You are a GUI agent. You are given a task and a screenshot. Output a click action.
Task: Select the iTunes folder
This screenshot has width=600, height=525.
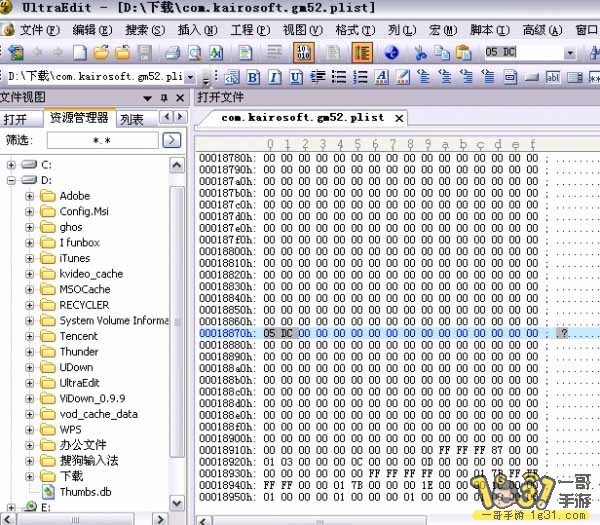[x=75, y=258]
